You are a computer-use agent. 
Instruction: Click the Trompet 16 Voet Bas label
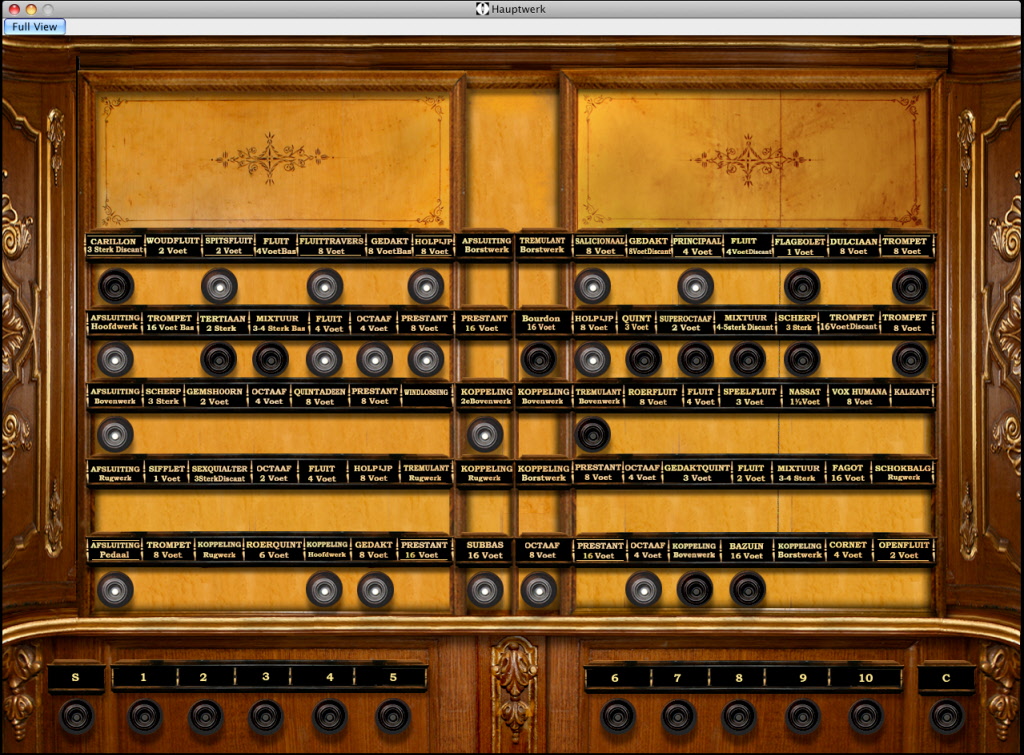[x=170, y=323]
